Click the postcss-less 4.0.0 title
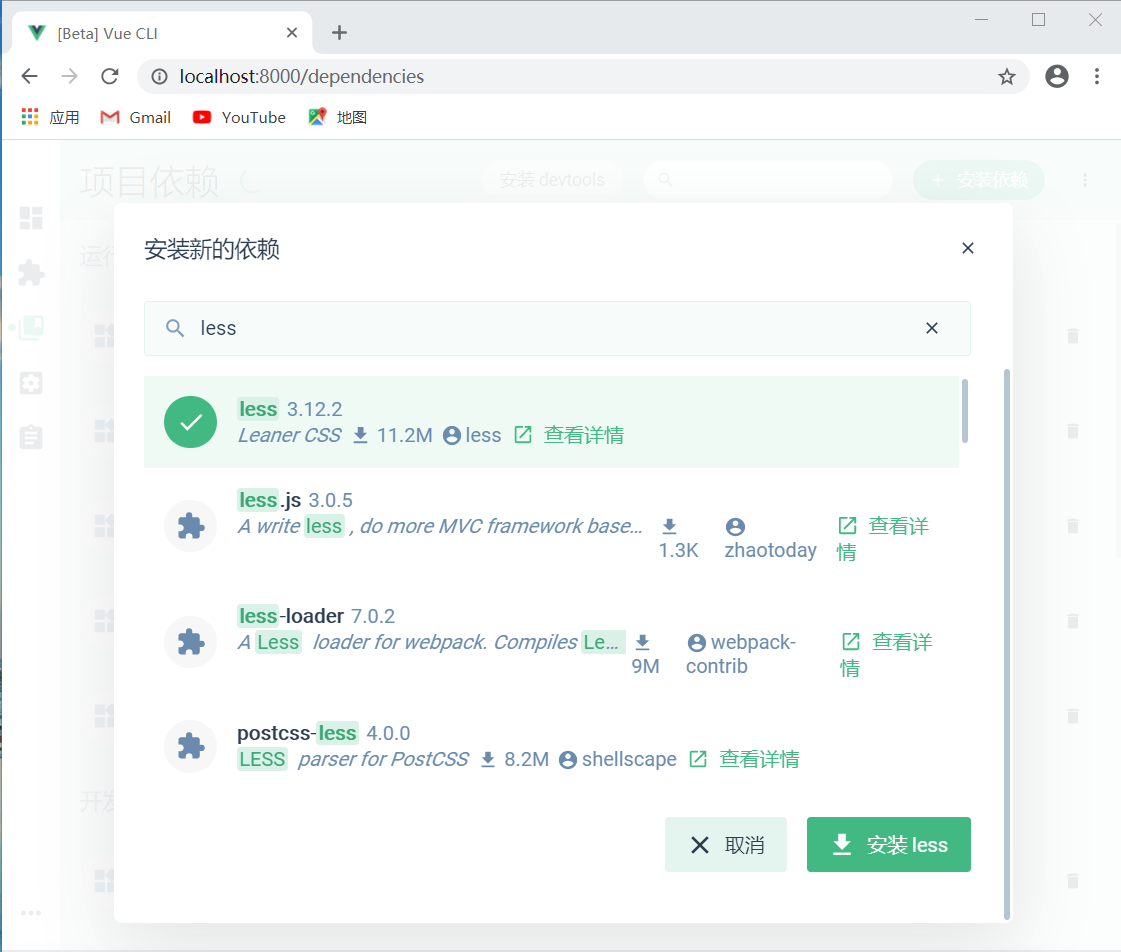 tap(324, 733)
